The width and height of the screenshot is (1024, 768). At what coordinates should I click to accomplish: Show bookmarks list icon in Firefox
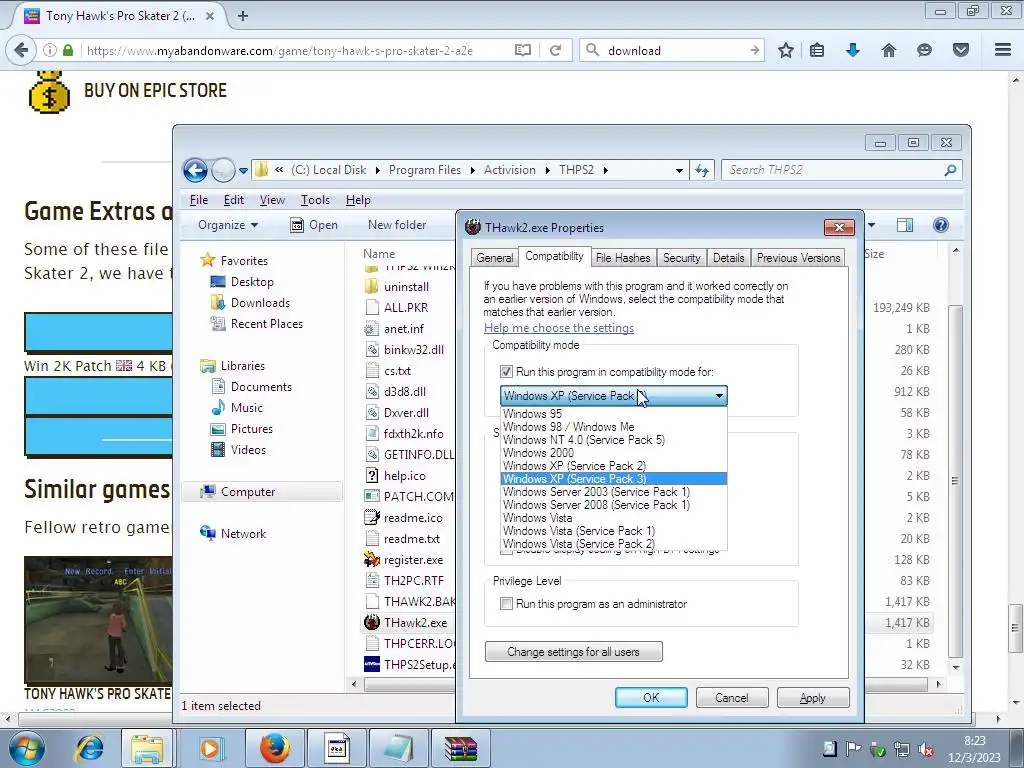point(817,50)
